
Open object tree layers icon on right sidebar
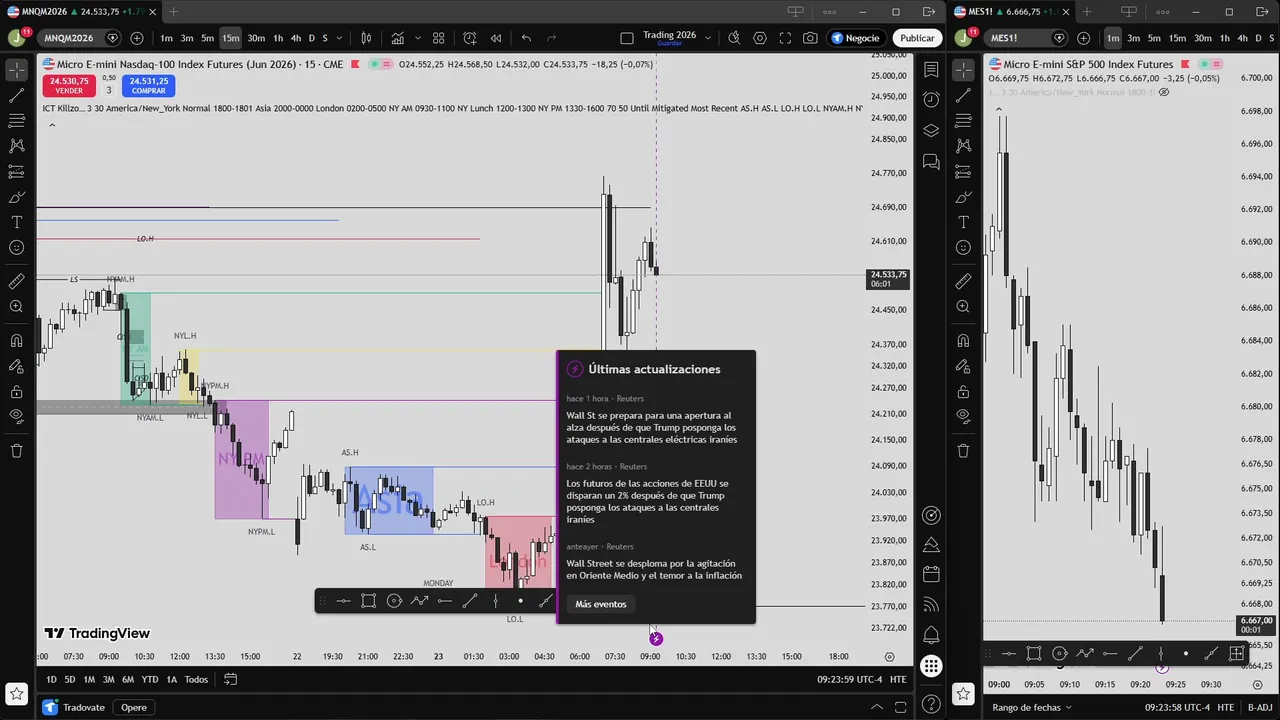(x=931, y=131)
